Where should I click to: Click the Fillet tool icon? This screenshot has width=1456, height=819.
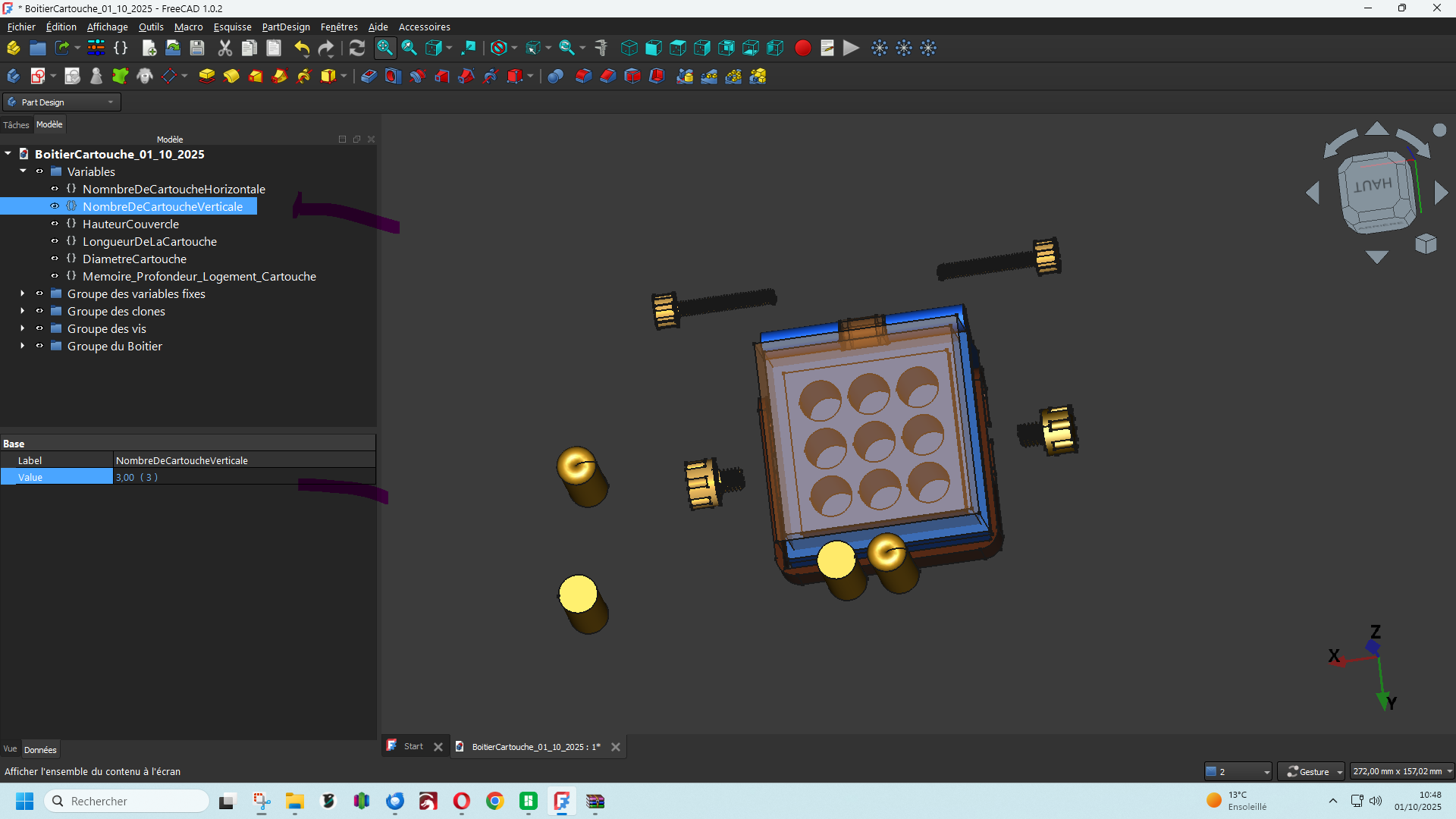coord(583,76)
